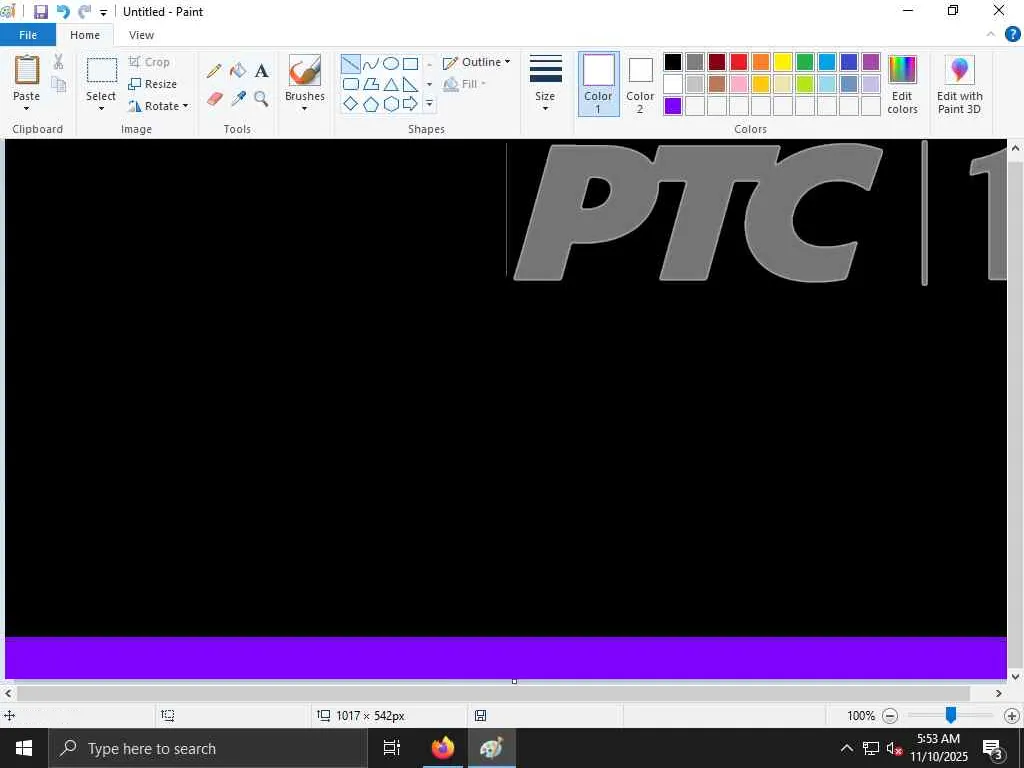This screenshot has width=1024, height=768.
Task: Click the Paste clipboard icon
Action: 27,70
